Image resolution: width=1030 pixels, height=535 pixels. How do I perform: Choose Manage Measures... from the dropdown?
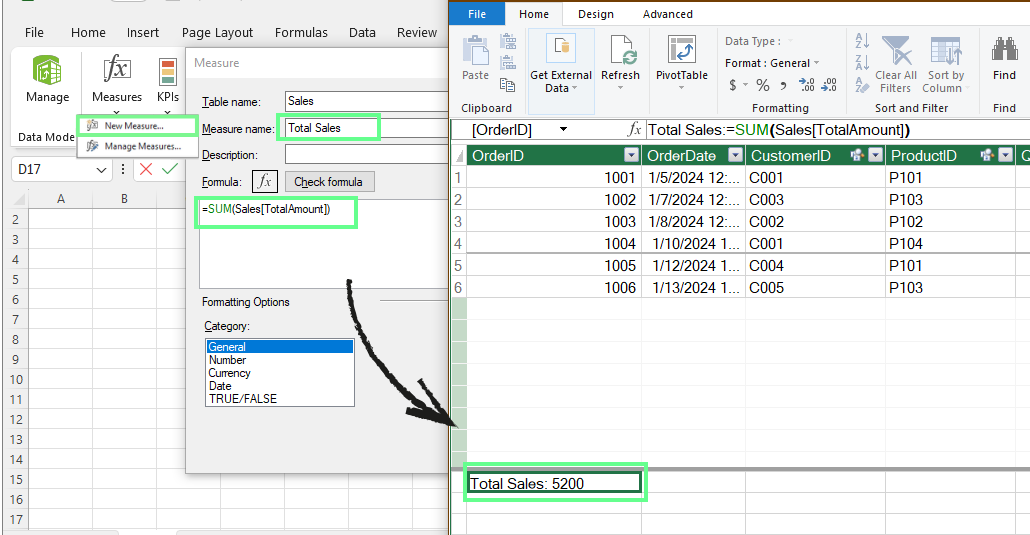coord(142,146)
